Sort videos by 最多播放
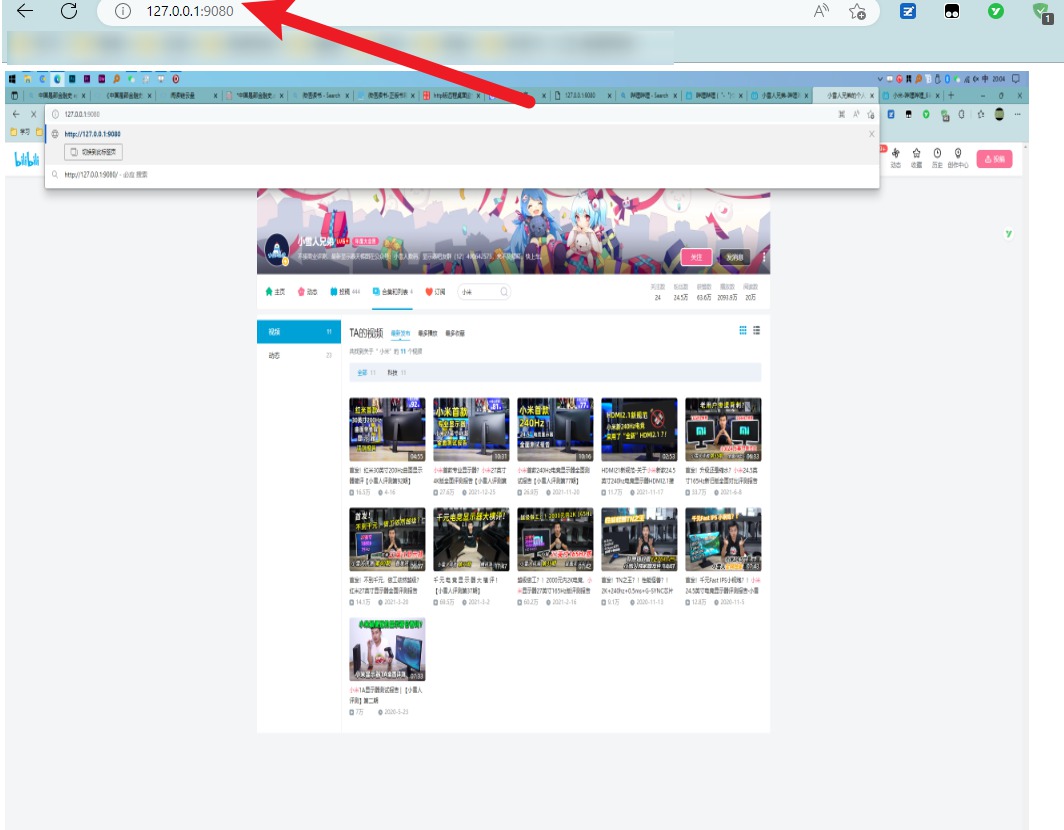 (x=427, y=333)
